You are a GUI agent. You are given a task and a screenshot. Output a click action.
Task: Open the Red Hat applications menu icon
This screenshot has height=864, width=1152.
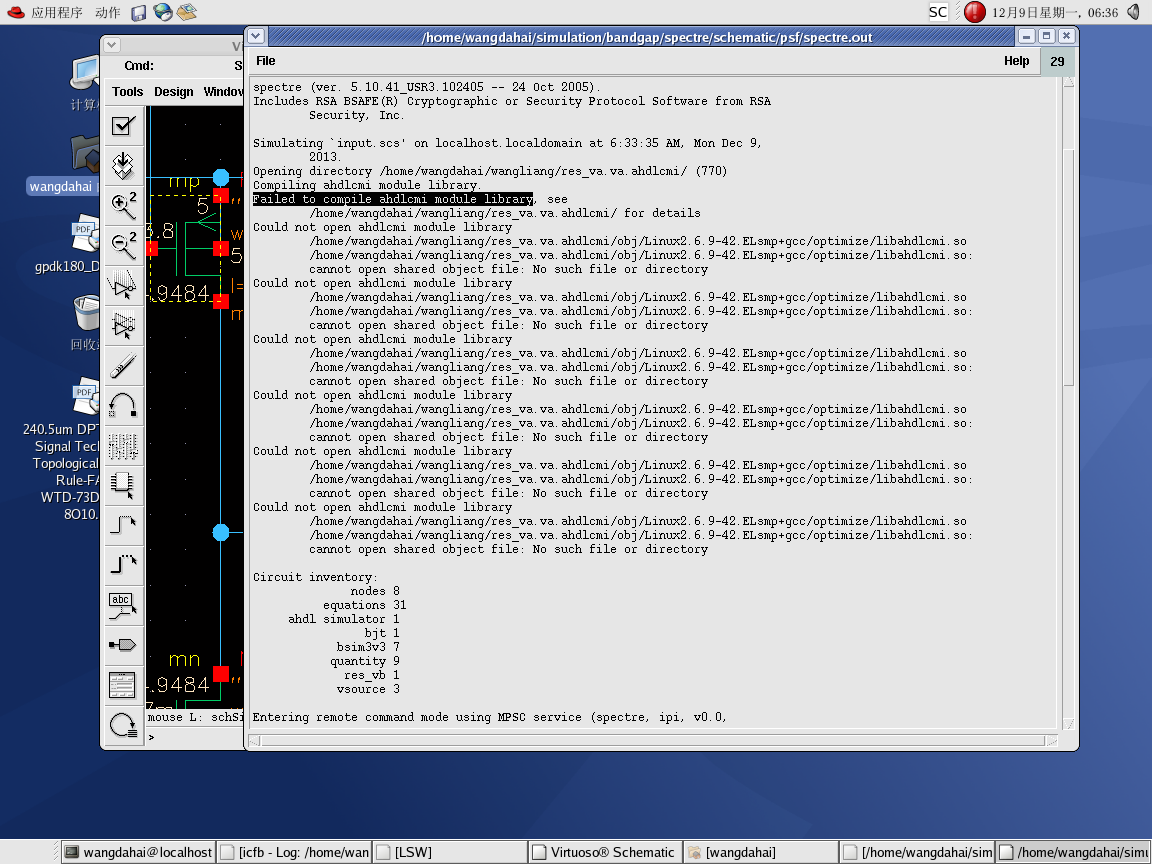click(15, 12)
